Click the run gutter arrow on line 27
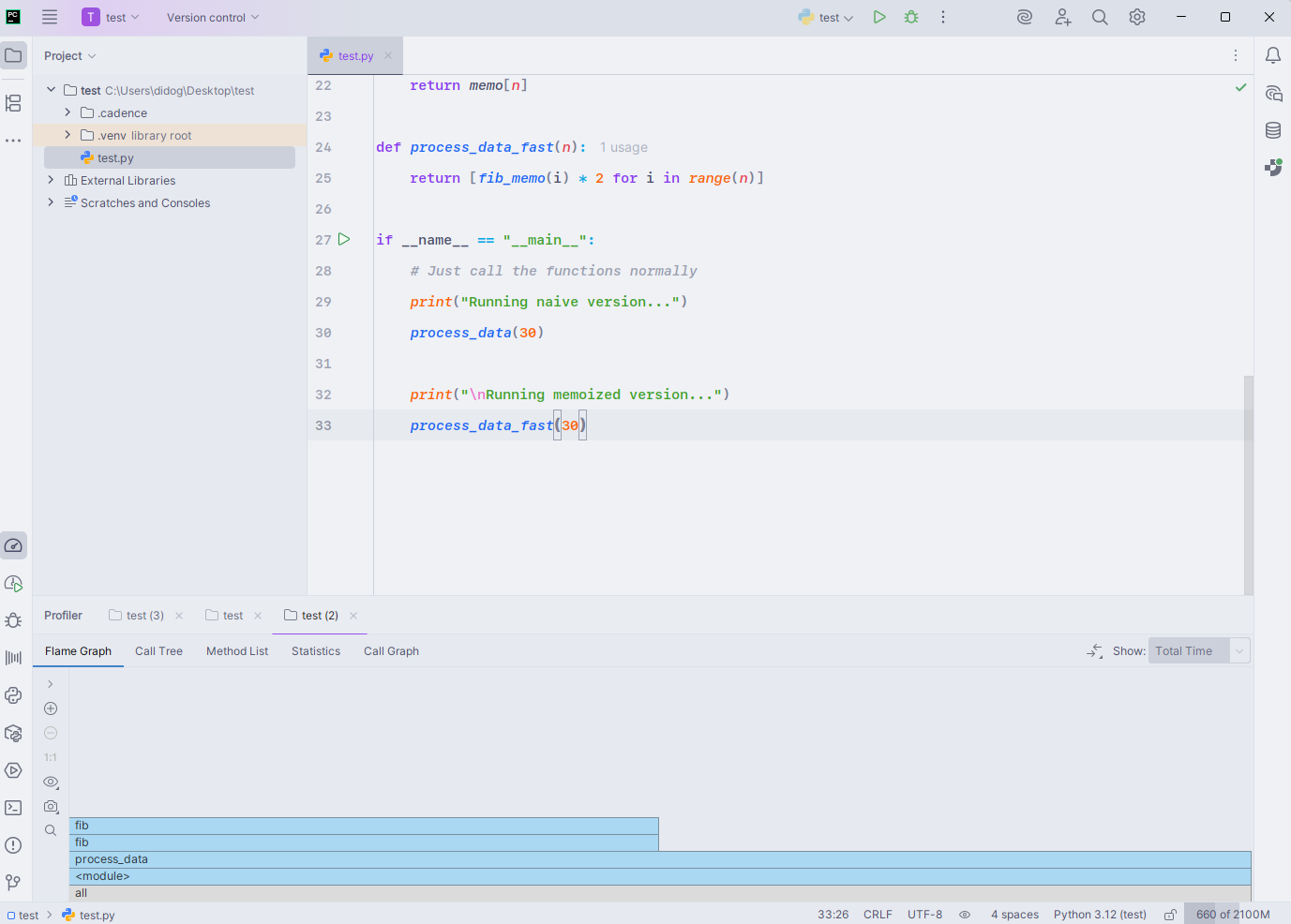This screenshot has height=924, width=1291. pos(344,240)
